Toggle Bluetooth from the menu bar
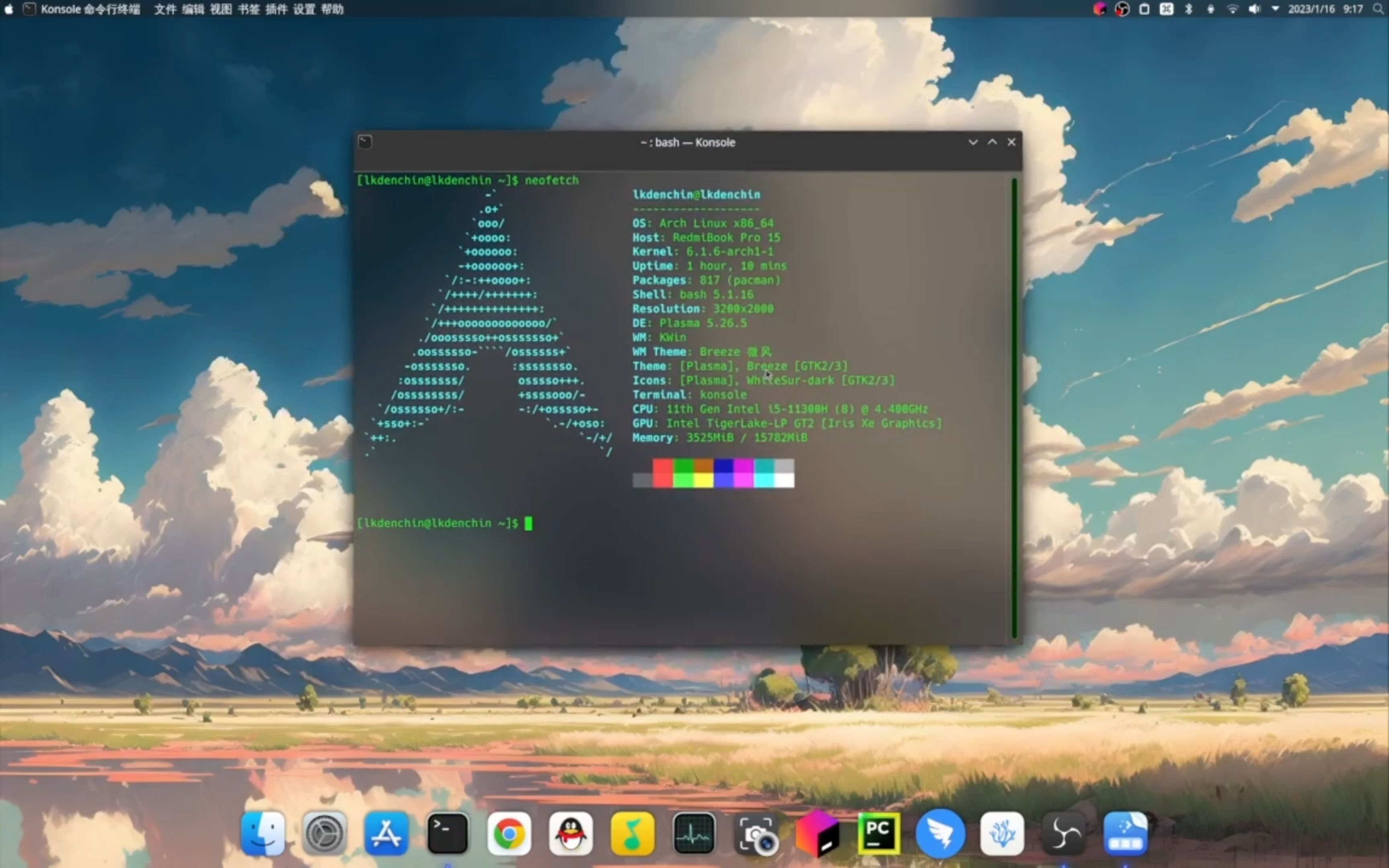The width and height of the screenshot is (1389, 868). click(1189, 9)
